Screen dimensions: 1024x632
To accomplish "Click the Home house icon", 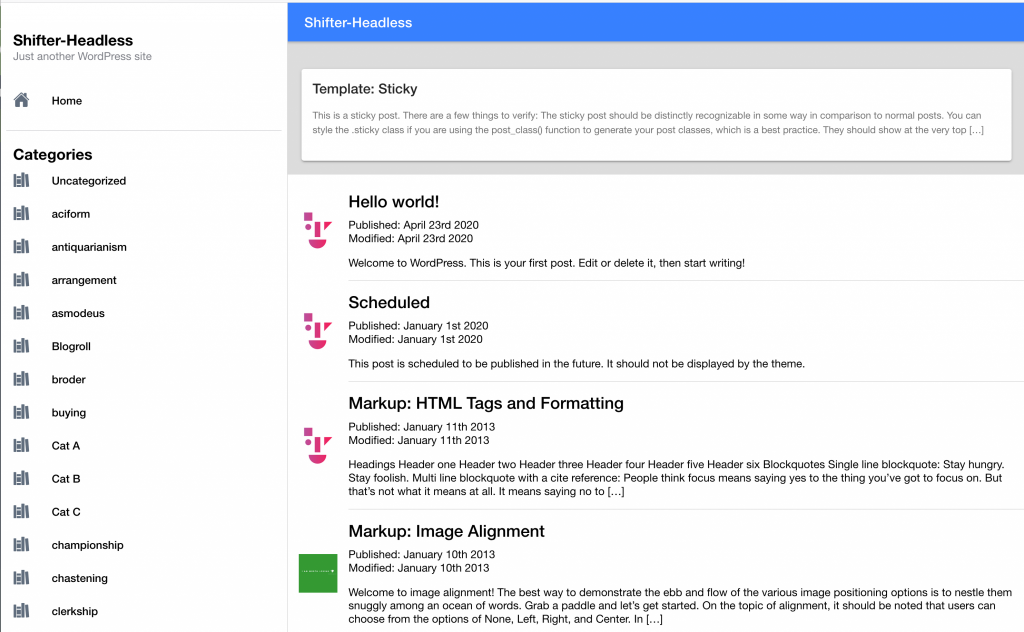I will pos(22,100).
